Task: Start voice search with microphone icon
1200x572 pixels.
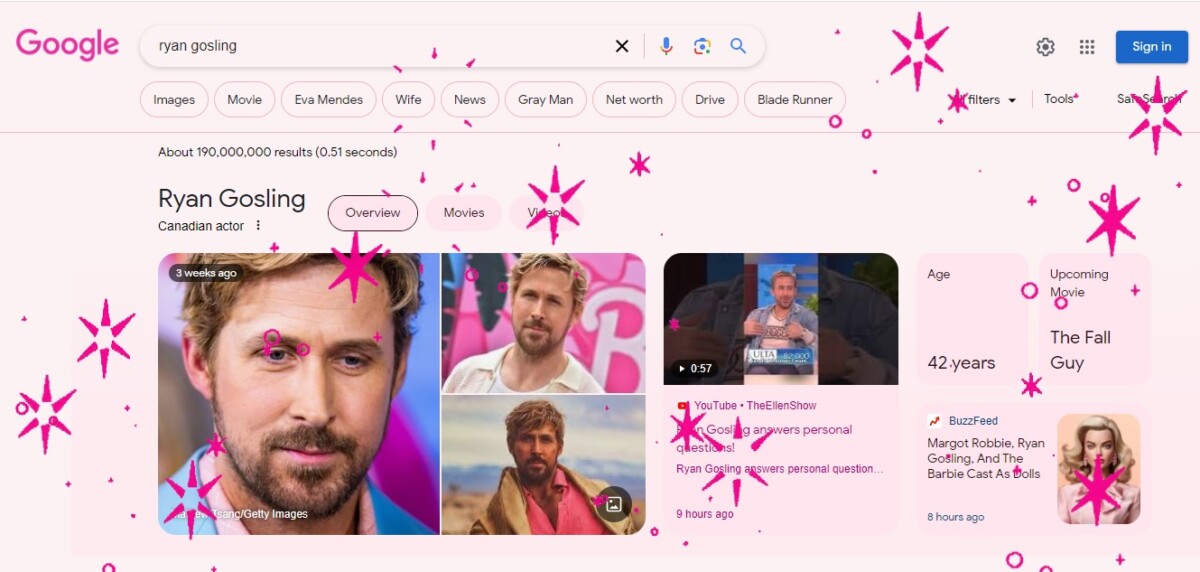Action: click(666, 46)
